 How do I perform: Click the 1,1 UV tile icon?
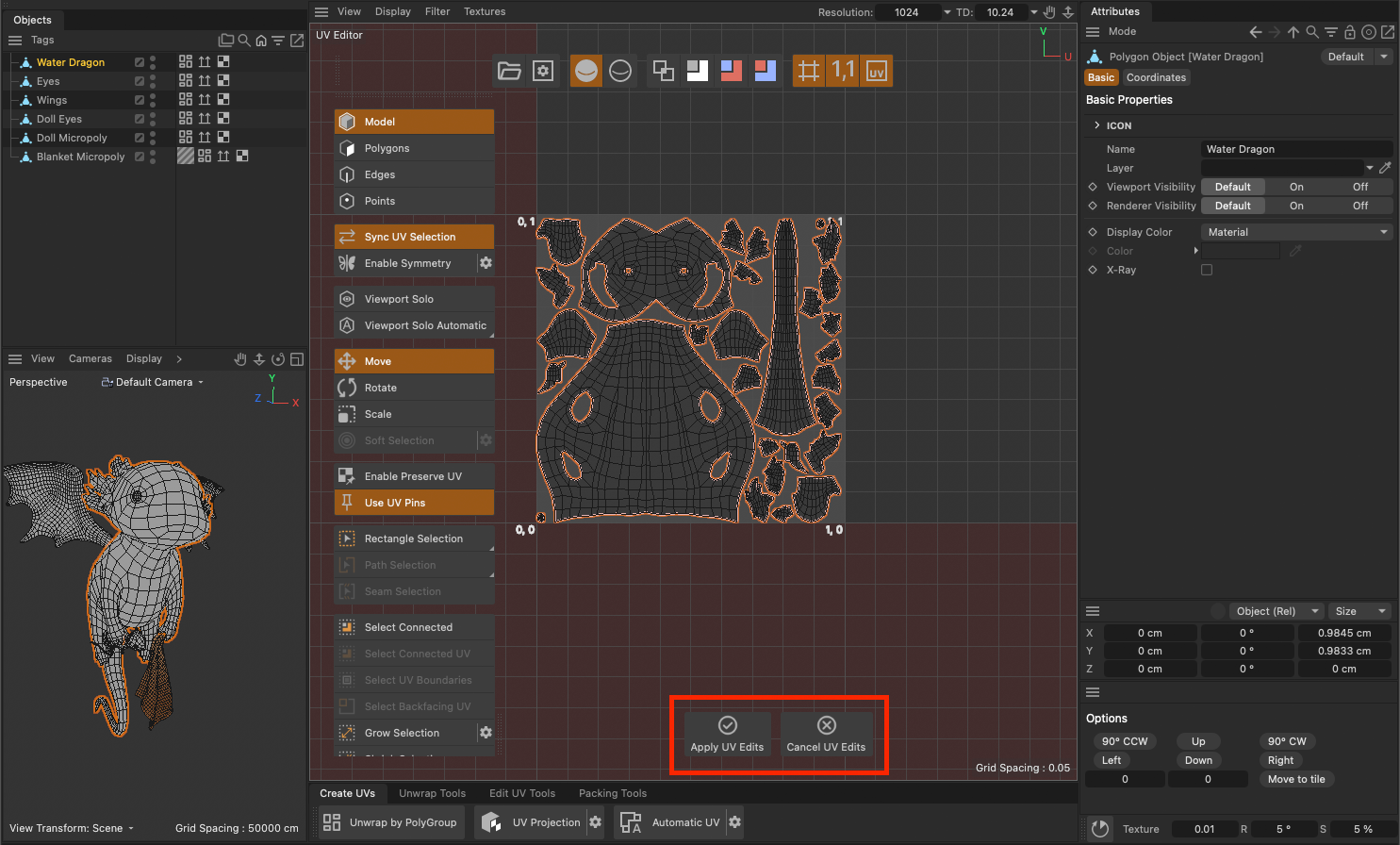[x=843, y=71]
